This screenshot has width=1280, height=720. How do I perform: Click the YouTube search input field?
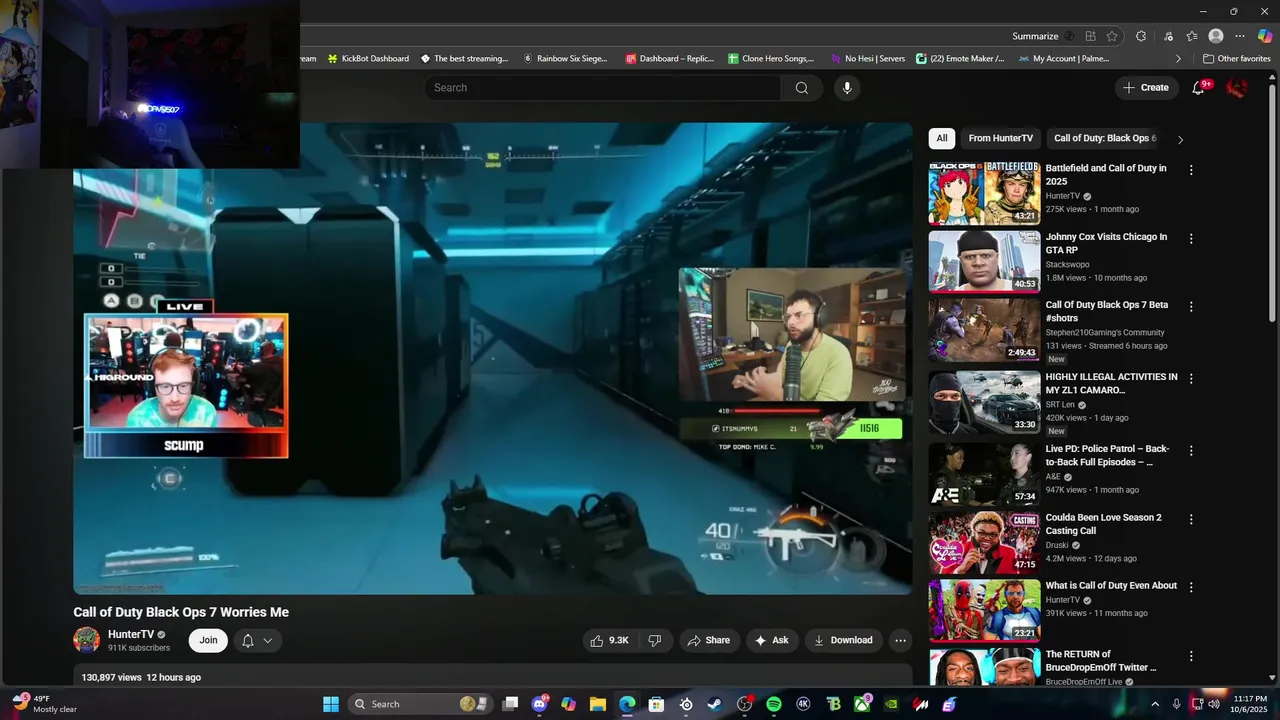pos(604,88)
